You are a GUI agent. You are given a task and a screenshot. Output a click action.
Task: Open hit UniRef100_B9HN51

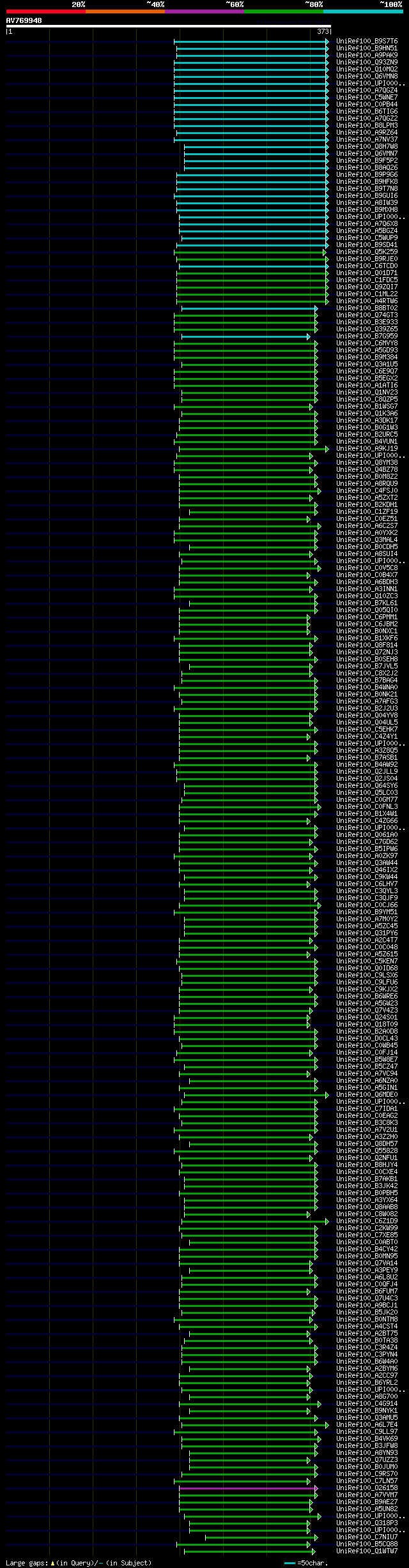(x=367, y=49)
